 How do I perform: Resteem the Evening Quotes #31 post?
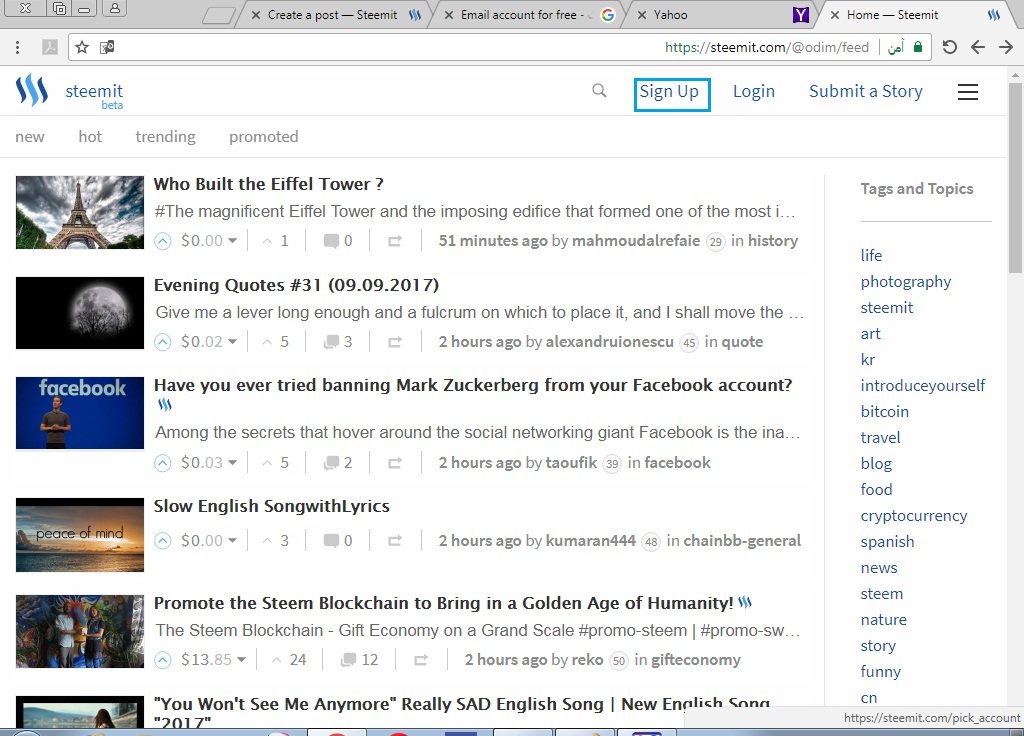394,342
